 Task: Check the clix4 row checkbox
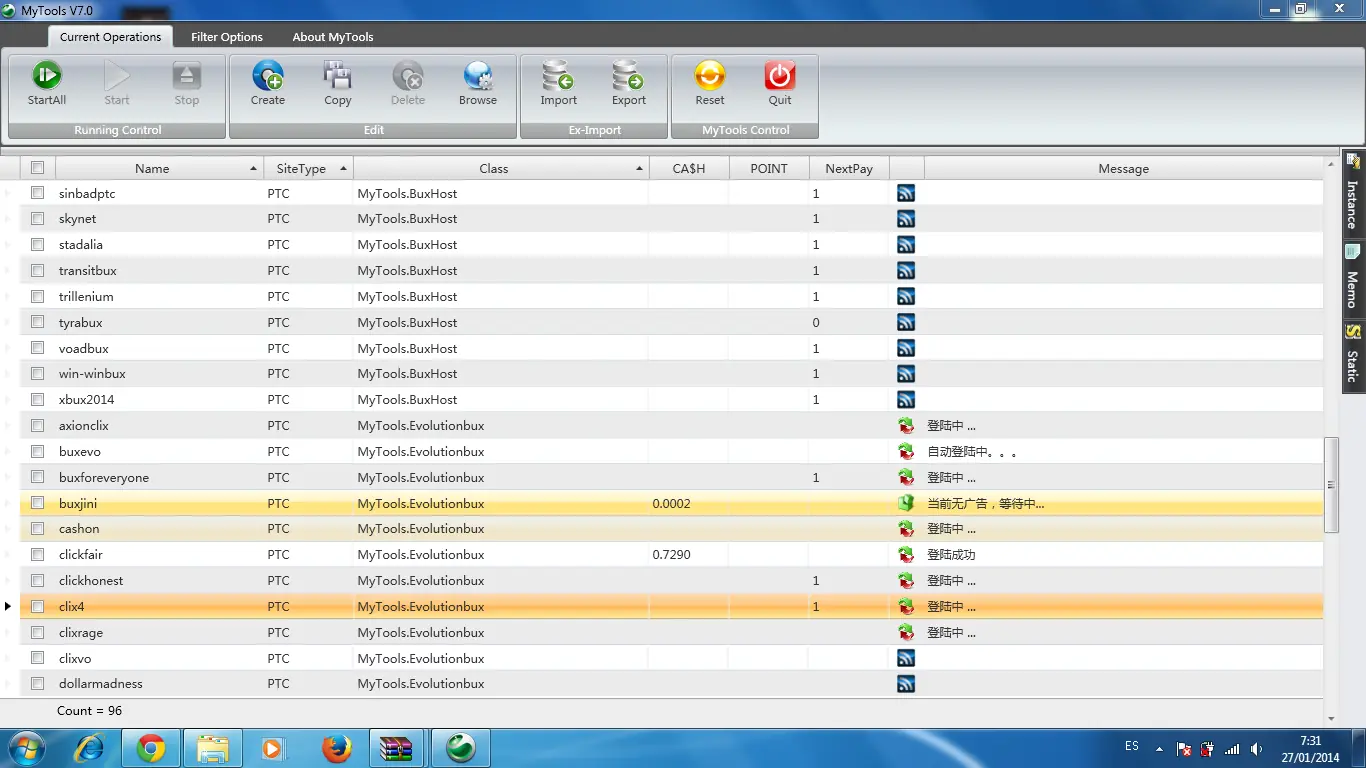click(37, 606)
